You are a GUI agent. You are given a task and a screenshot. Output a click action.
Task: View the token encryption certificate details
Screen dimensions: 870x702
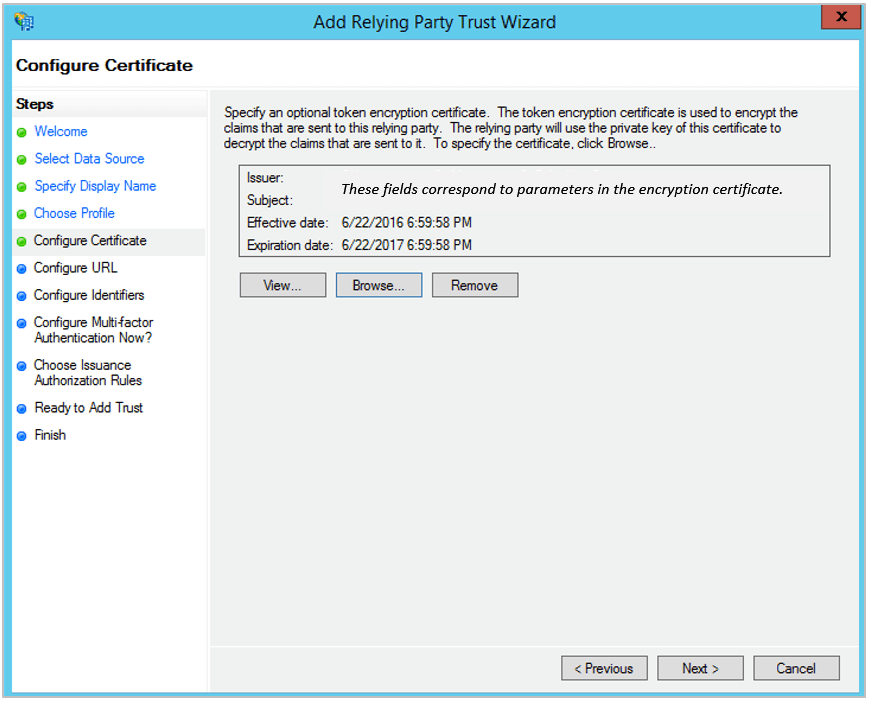282,285
